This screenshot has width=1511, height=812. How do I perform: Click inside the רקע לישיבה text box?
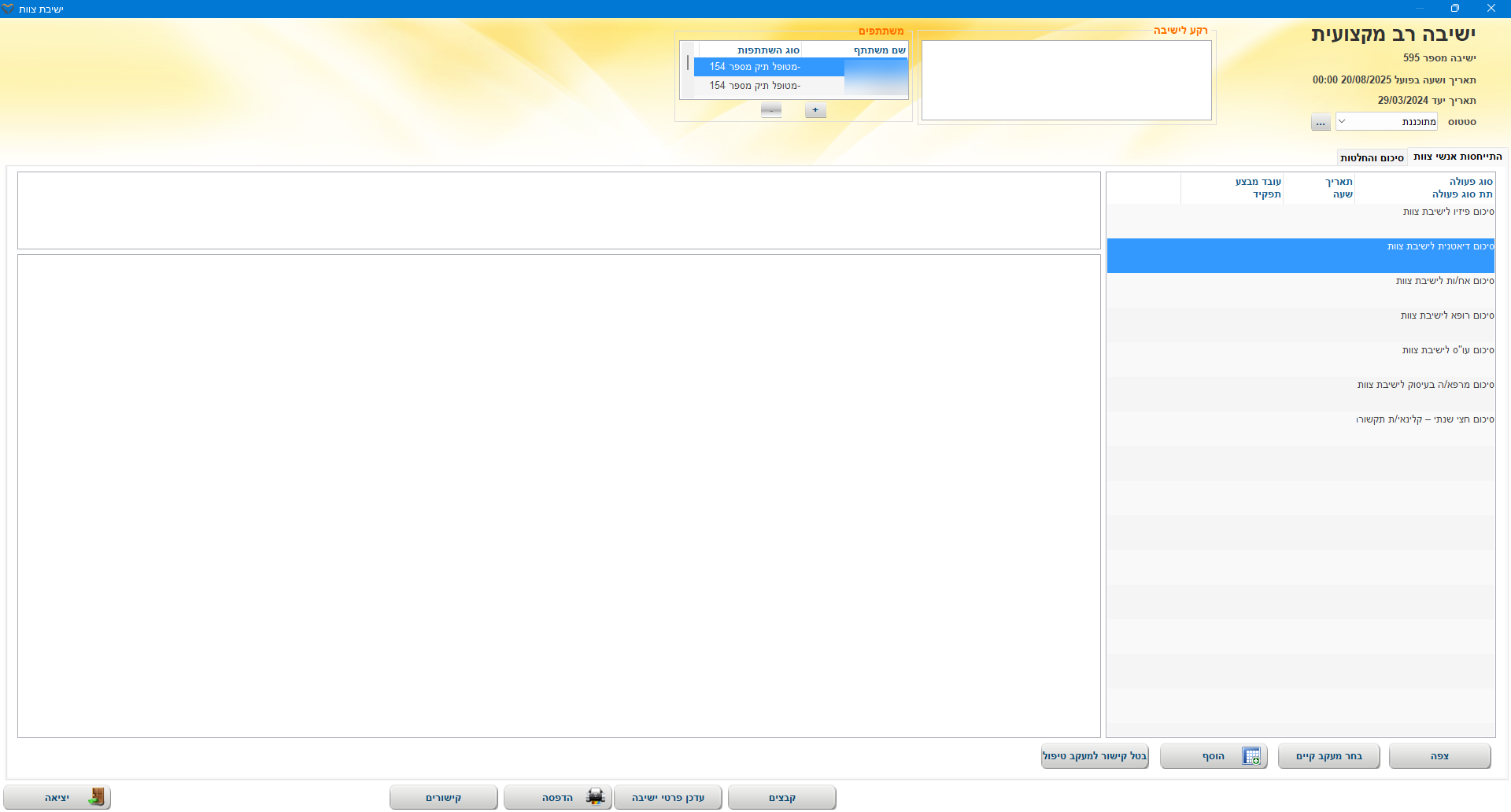pos(1066,80)
